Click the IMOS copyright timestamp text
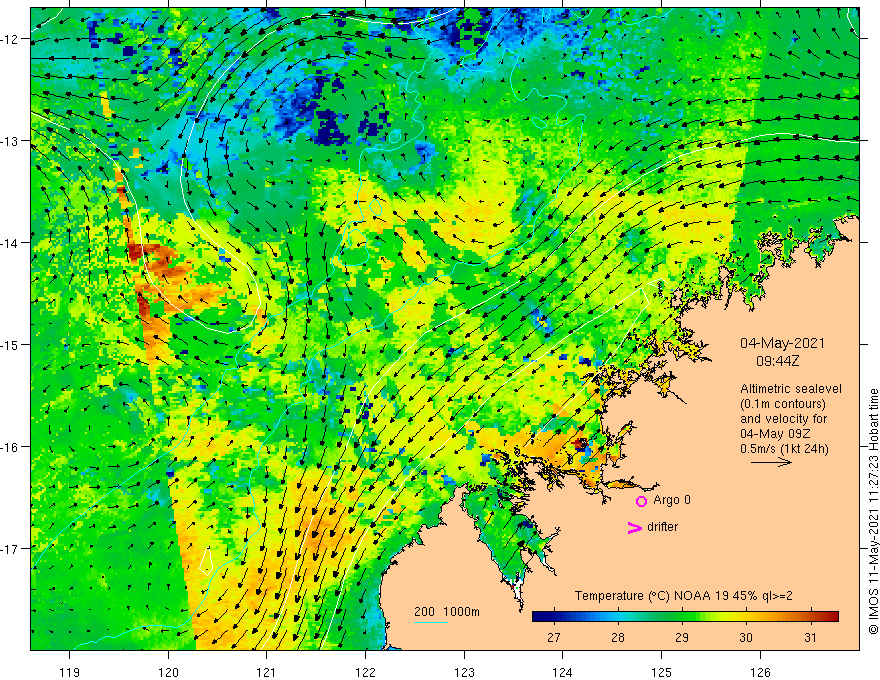 (873, 512)
